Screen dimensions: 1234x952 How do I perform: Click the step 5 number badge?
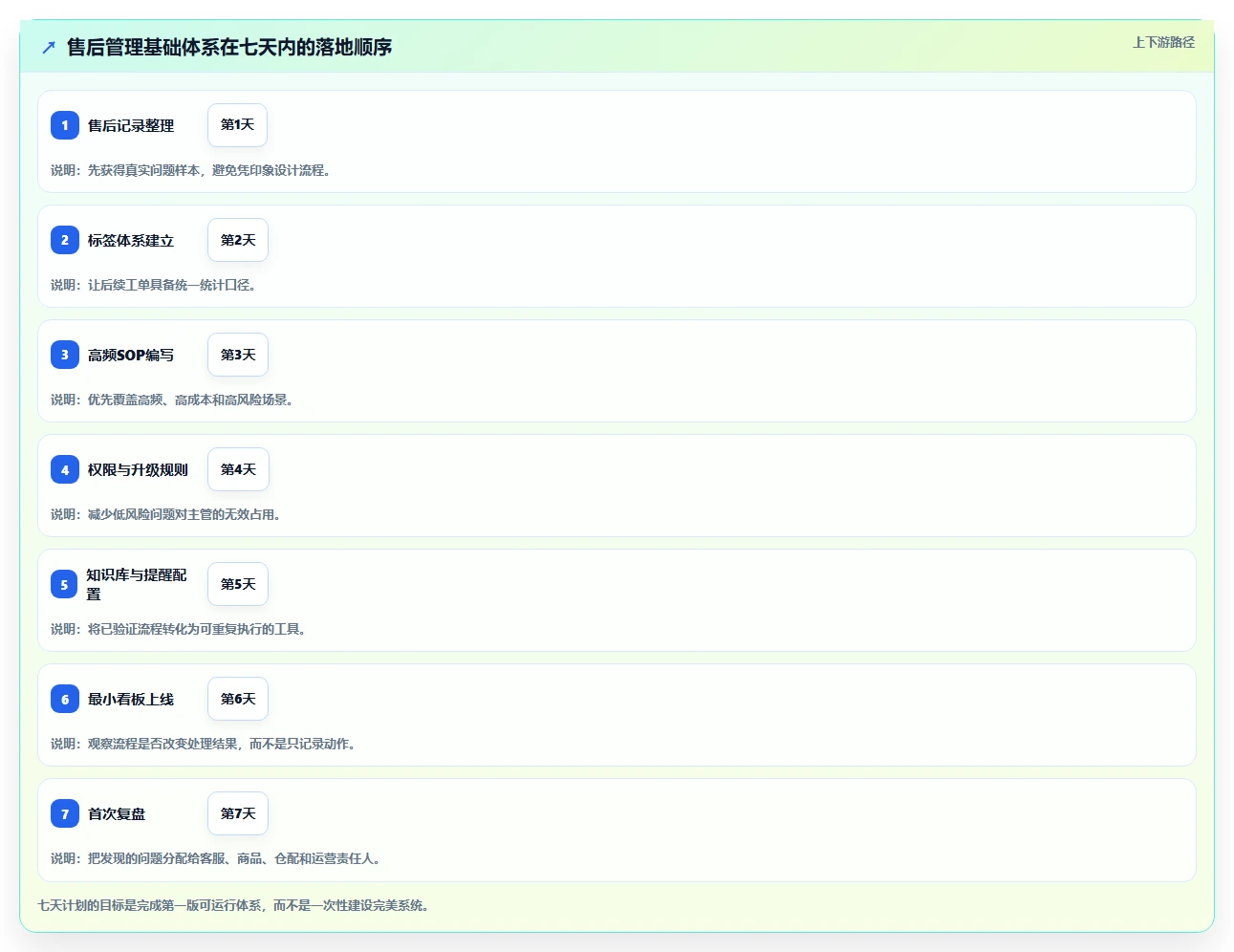[x=64, y=584]
